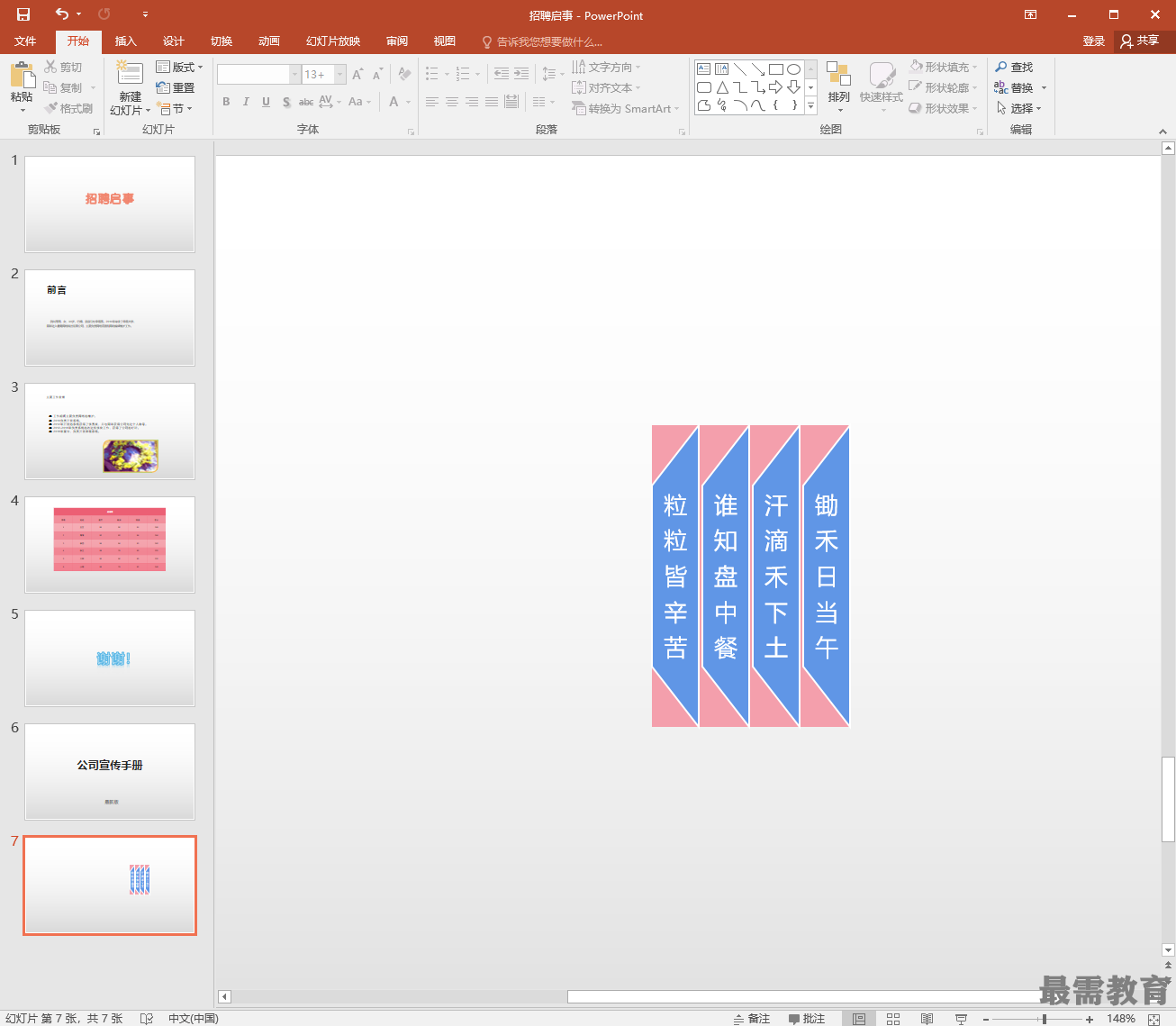This screenshot has height=1026, width=1176.
Task: Decrease the list indent level
Action: coord(502,74)
